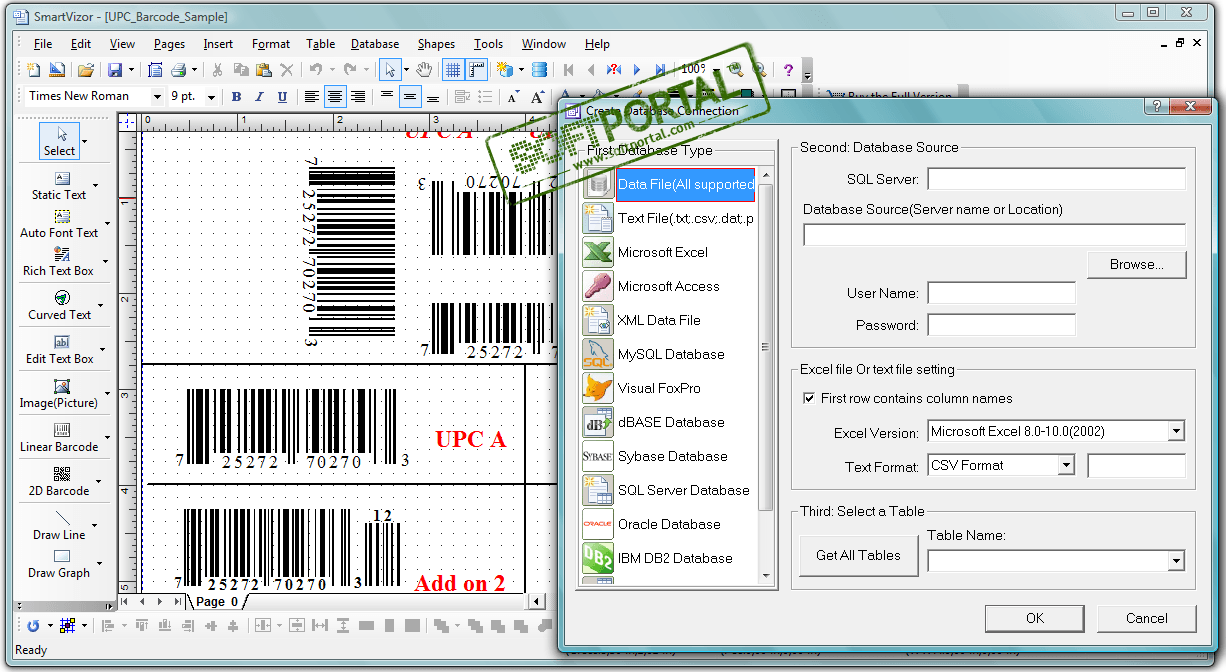Click the SQL Server input field
This screenshot has width=1226, height=672.
pos(1056,179)
